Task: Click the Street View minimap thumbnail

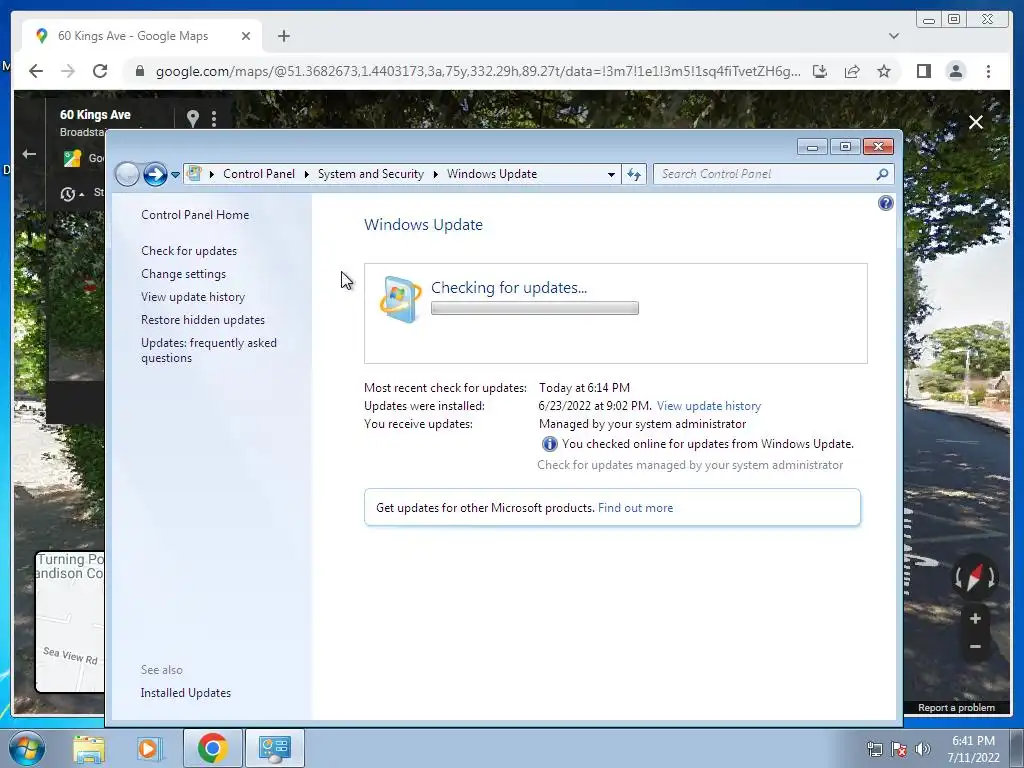Action: [x=70, y=621]
